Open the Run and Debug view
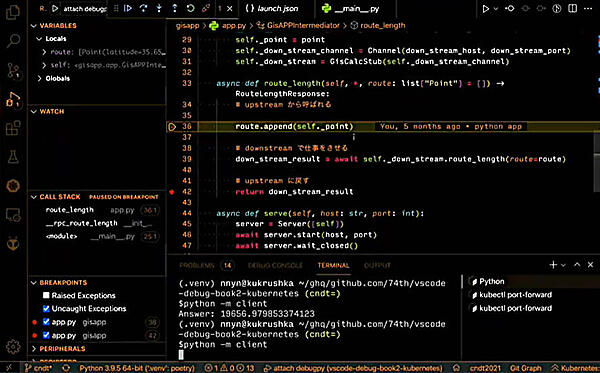Viewport: 600px width, 373px height. (x=13, y=99)
